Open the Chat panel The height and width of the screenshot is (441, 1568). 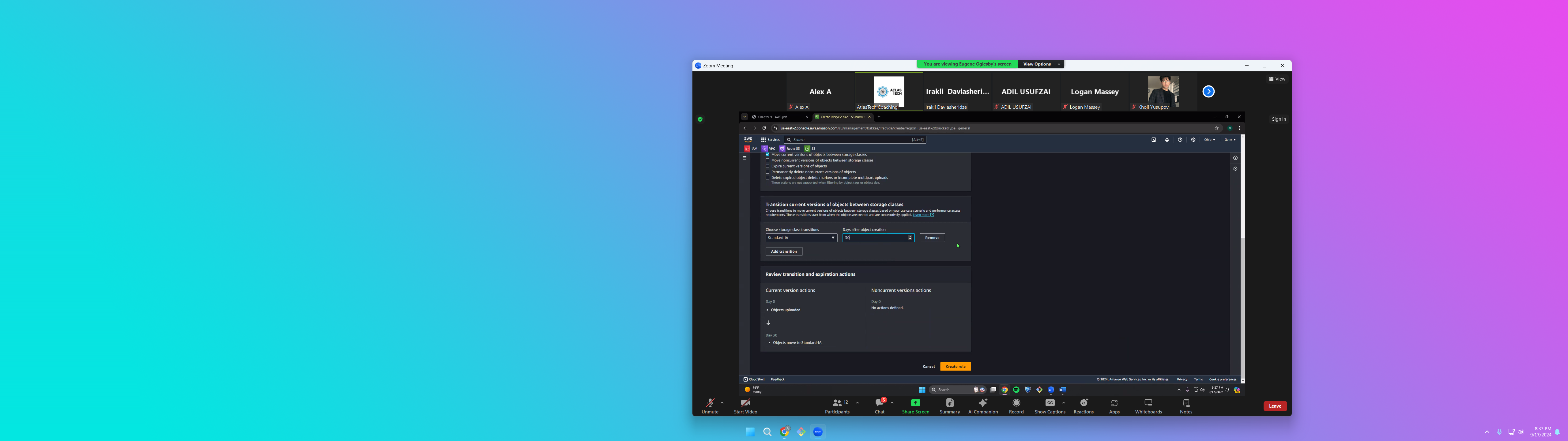click(880, 403)
